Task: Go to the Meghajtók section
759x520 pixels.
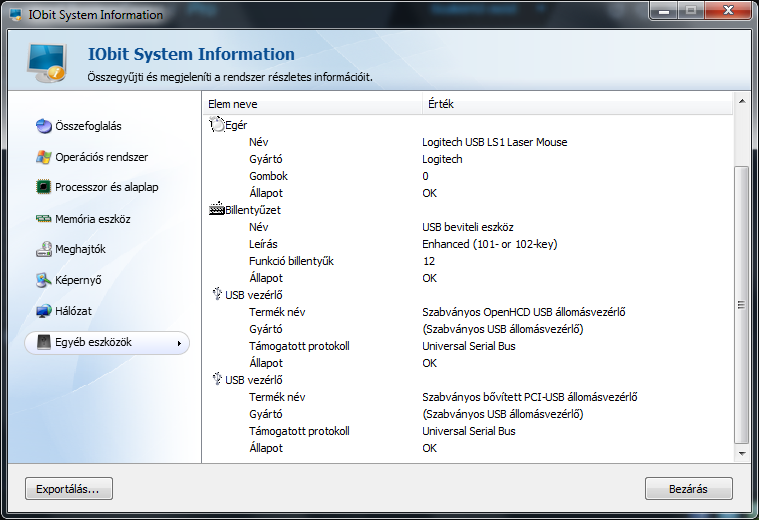Action: pos(80,249)
